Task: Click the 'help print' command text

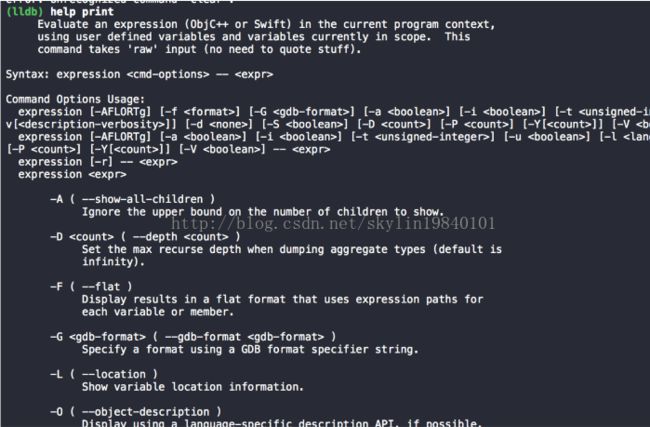Action: [82, 12]
